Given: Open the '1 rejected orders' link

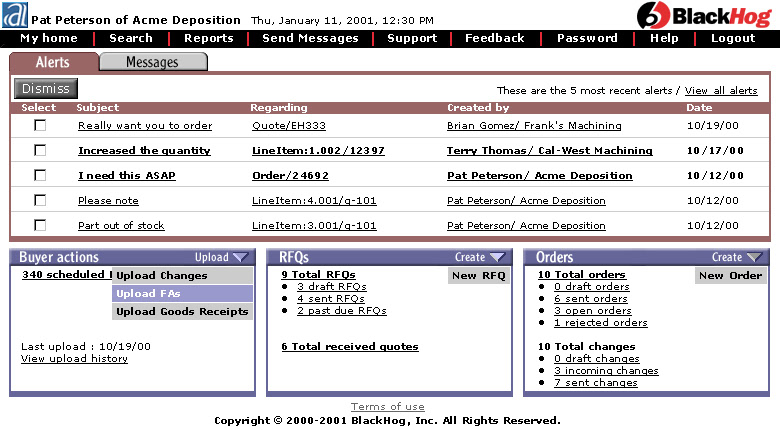Looking at the screenshot, I should pos(600,322).
